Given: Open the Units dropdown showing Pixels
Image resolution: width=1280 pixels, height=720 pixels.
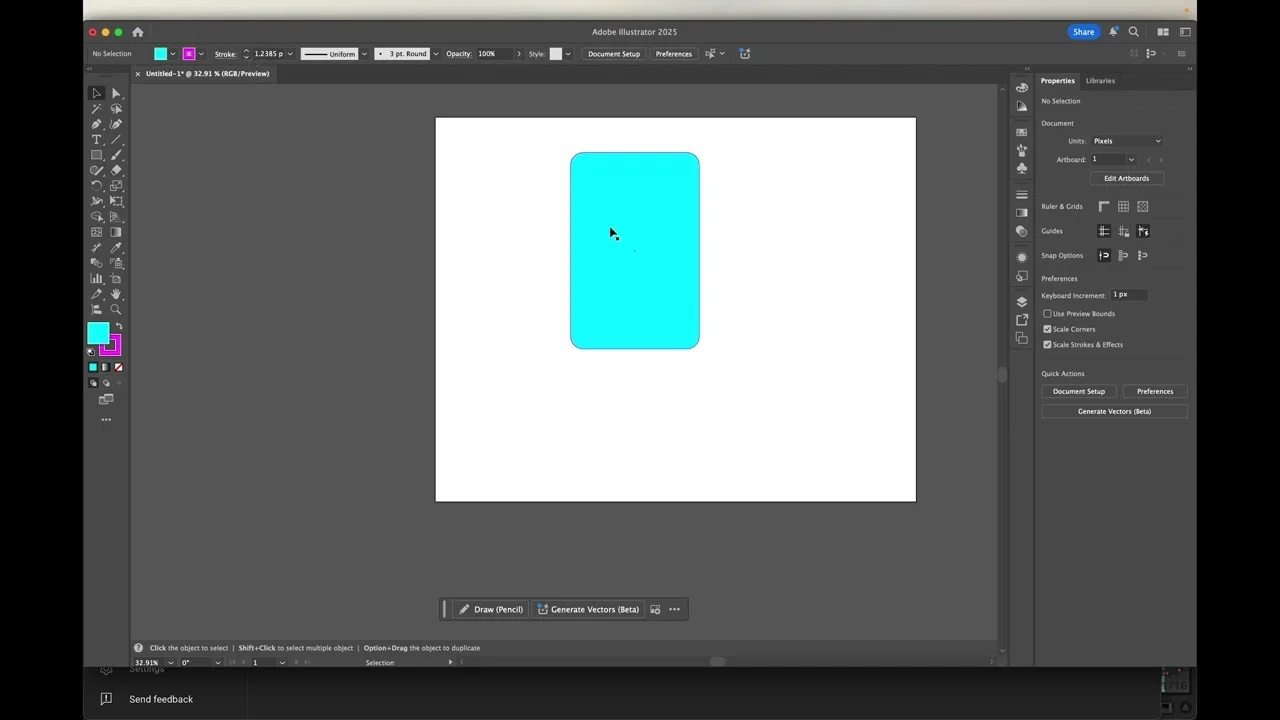Looking at the screenshot, I should (x=1126, y=141).
